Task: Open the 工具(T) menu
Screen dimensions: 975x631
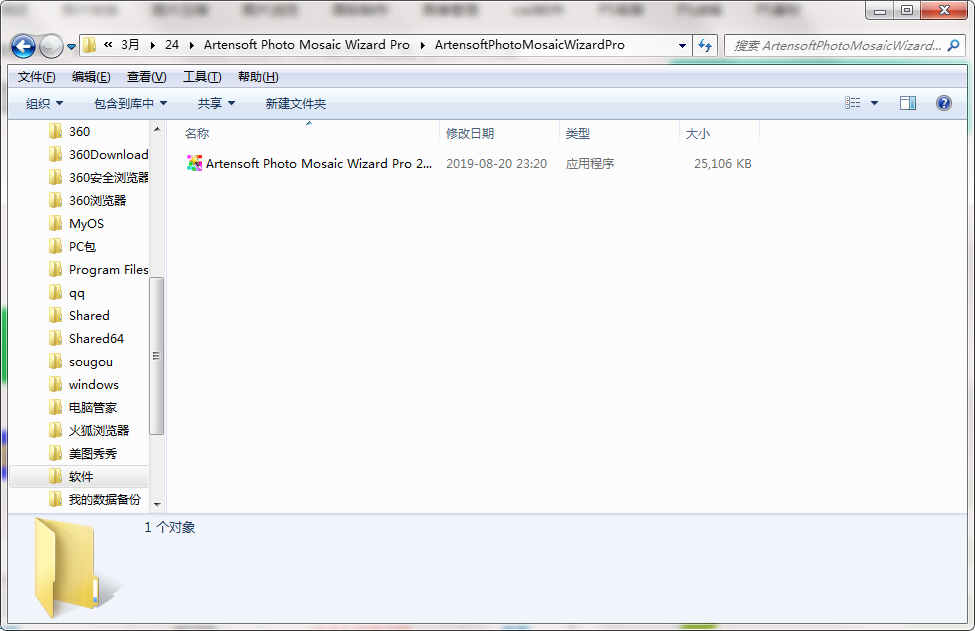Action: click(x=202, y=76)
